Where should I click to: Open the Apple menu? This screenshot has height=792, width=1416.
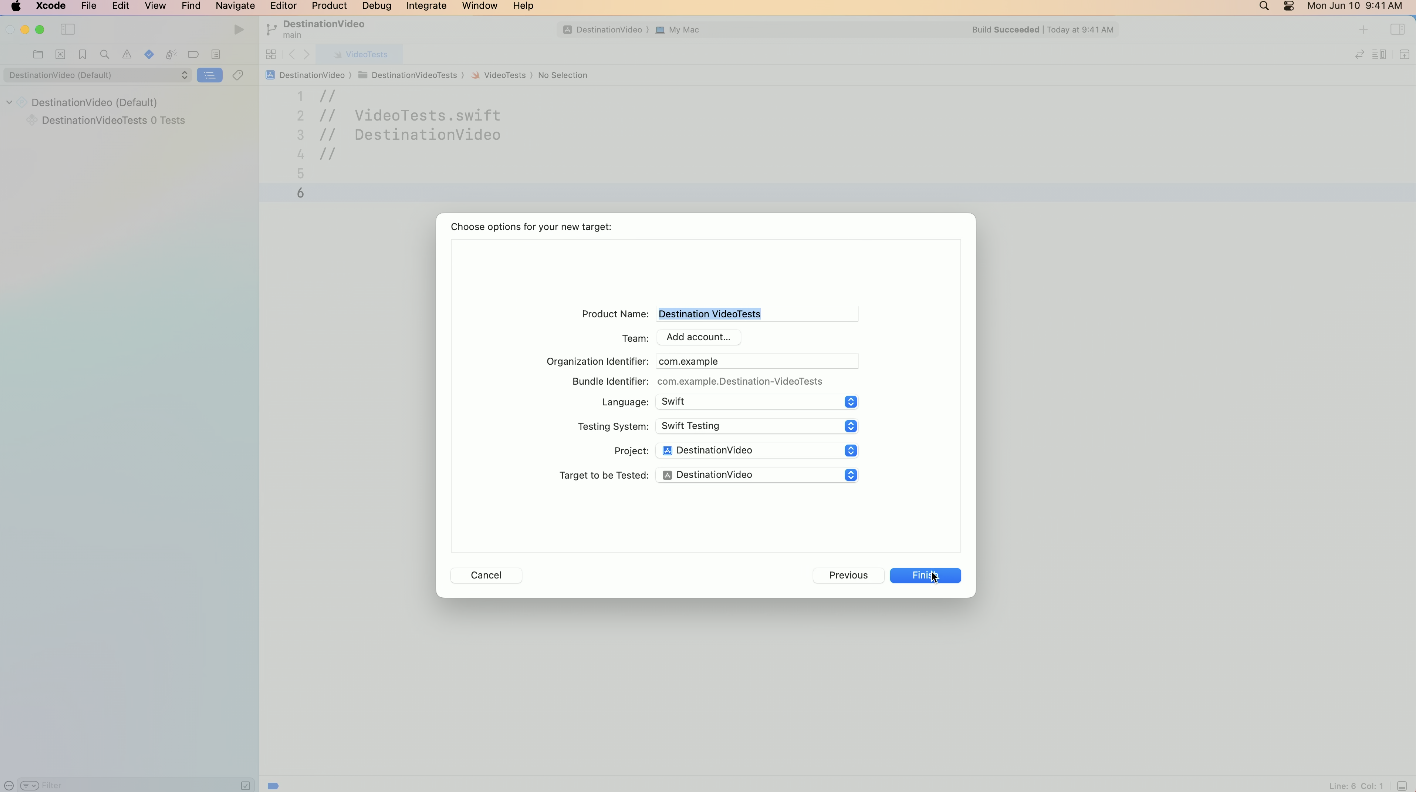[15, 6]
